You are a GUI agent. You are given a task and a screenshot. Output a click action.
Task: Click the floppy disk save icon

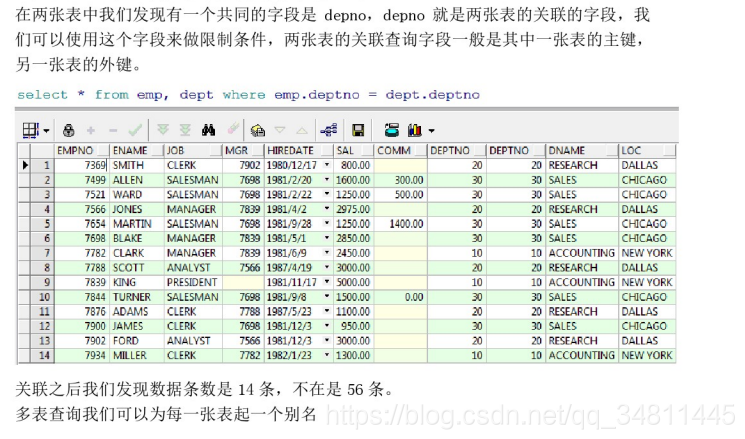coord(358,130)
